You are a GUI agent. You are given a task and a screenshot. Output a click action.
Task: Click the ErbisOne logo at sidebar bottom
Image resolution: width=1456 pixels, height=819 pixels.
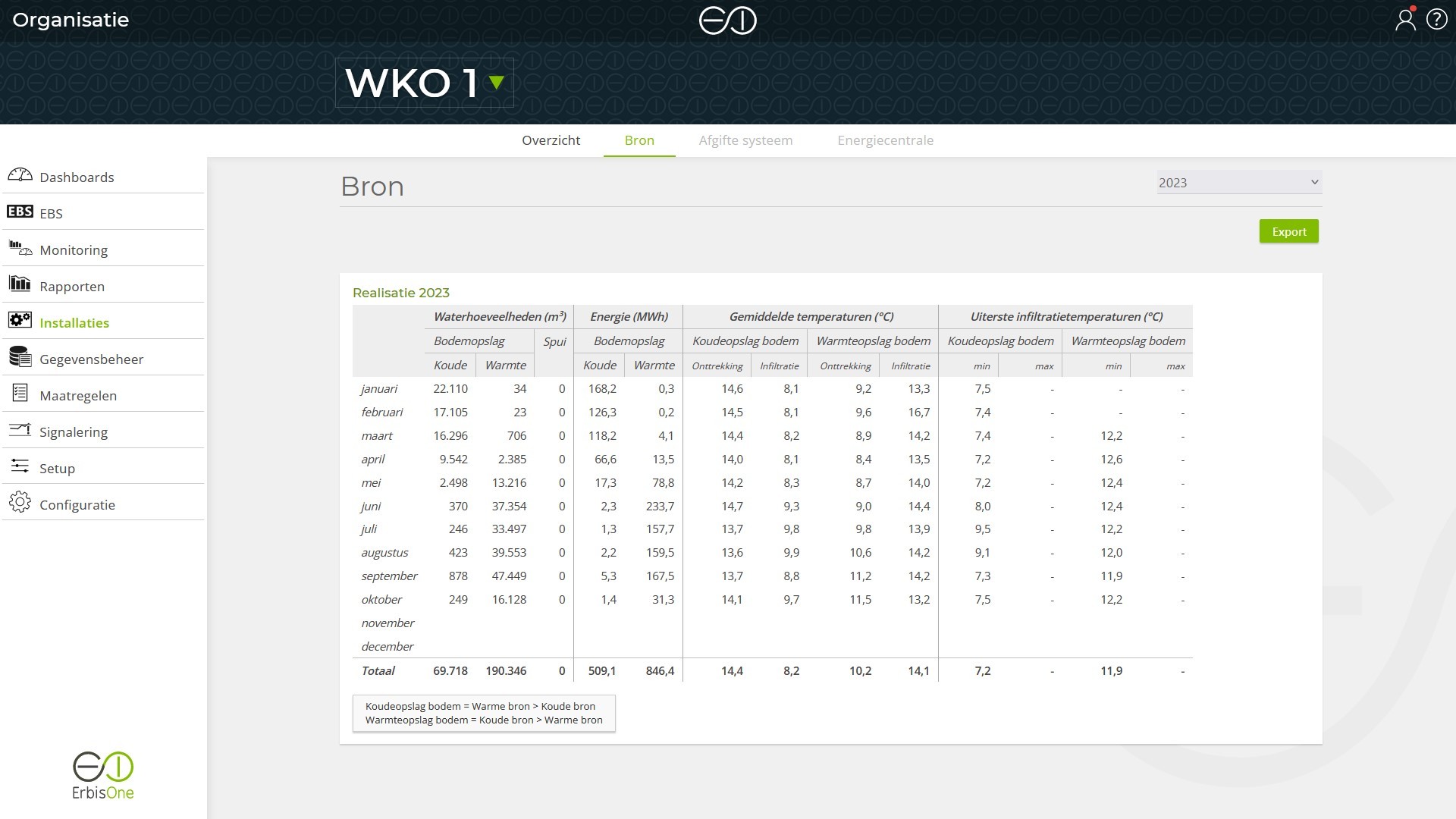pos(103,776)
